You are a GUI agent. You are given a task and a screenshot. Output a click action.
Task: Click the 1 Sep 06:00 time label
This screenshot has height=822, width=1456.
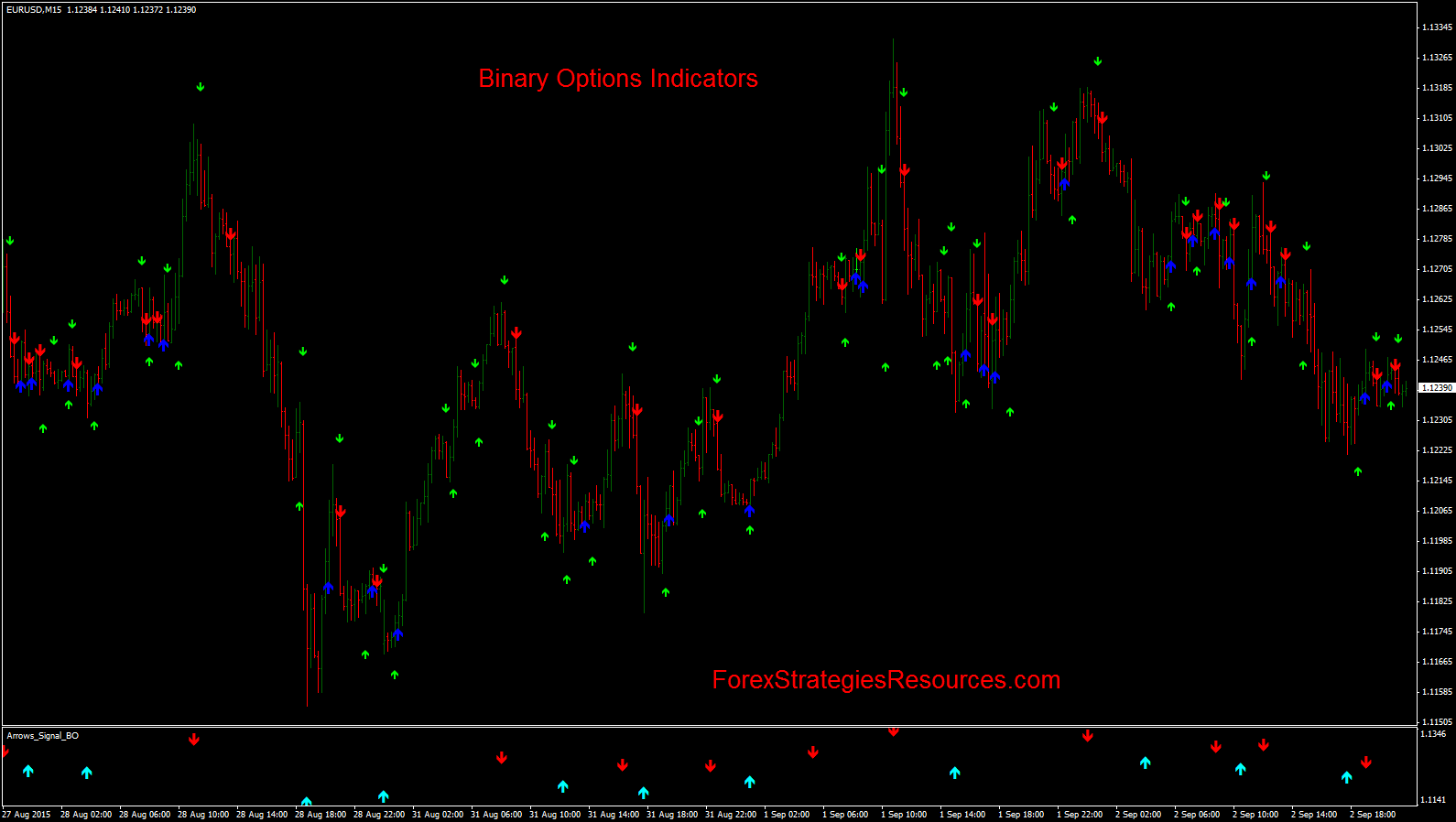(x=845, y=815)
